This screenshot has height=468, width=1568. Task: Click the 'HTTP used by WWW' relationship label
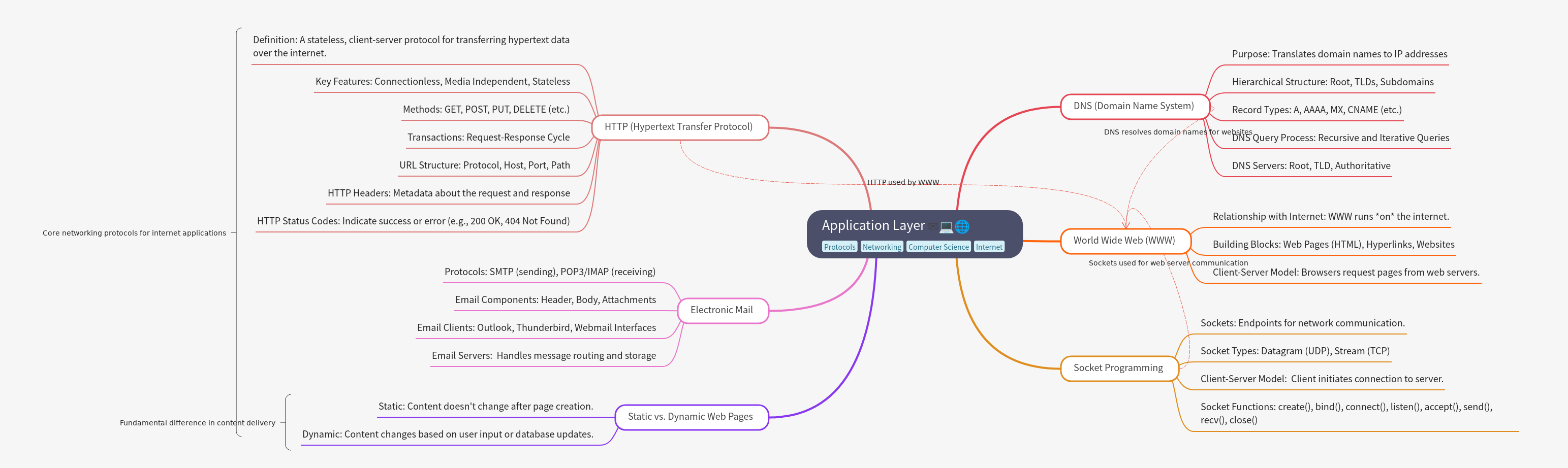click(x=903, y=182)
